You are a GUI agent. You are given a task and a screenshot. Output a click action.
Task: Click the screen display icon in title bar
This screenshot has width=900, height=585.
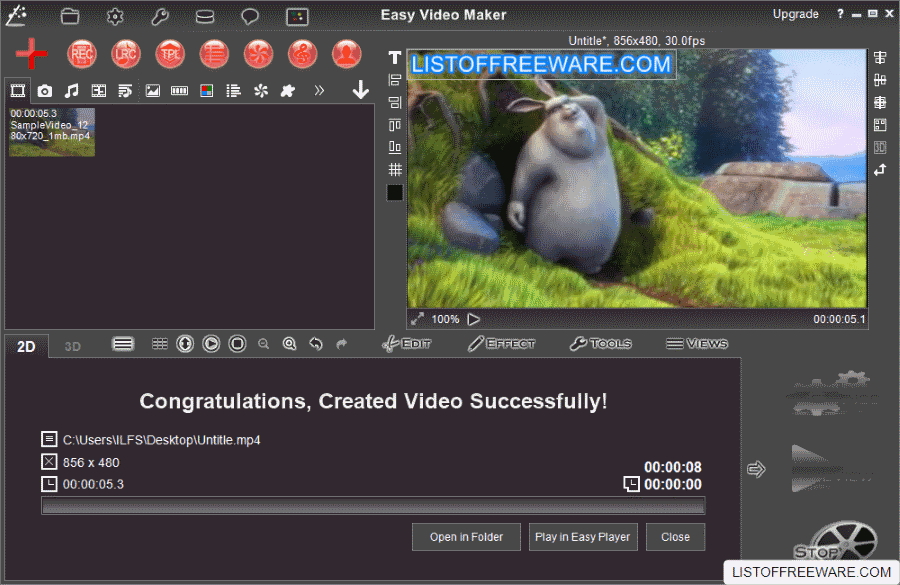[x=297, y=16]
